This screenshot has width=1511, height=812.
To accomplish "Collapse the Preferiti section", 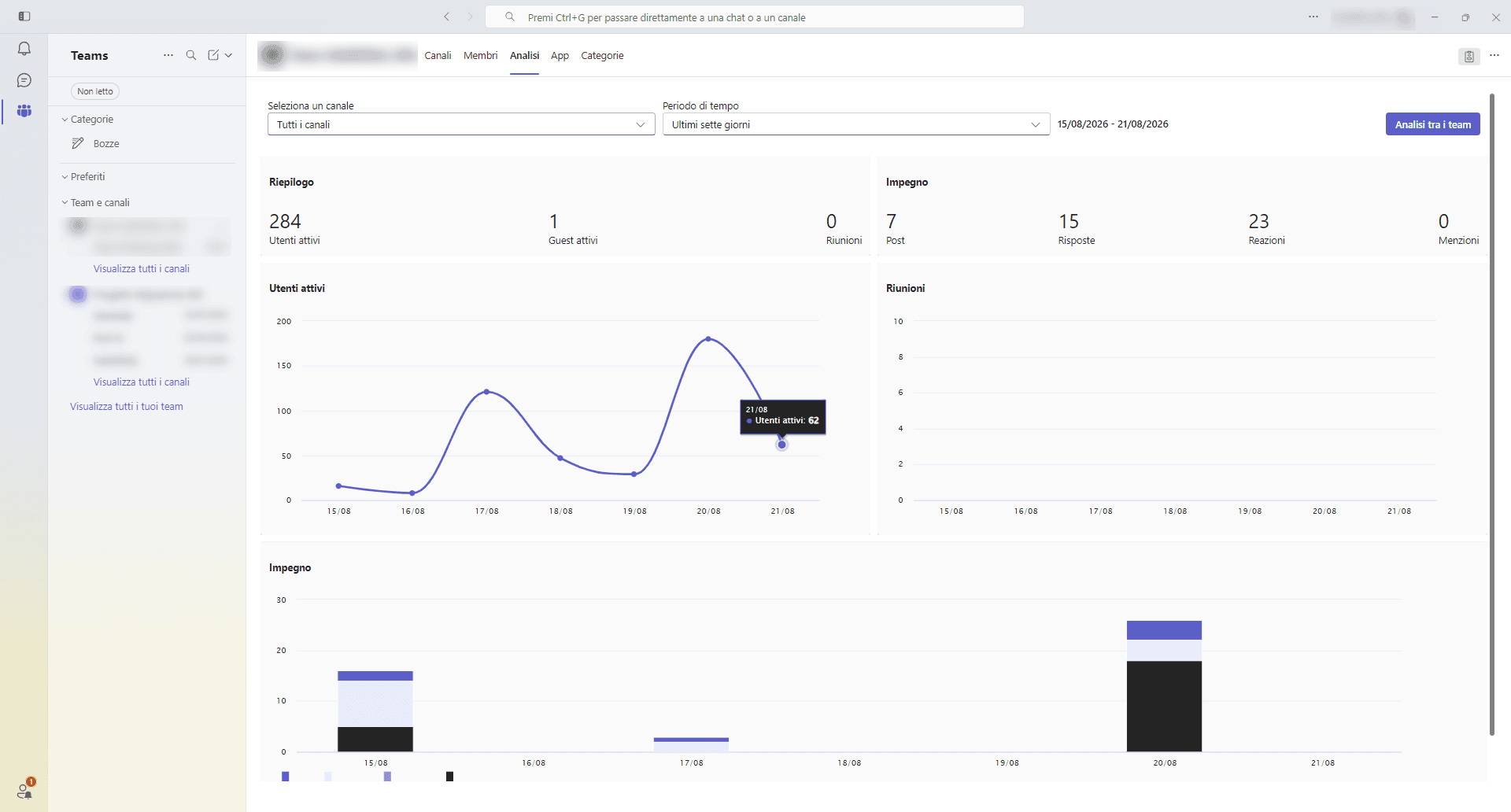I will 83,176.
